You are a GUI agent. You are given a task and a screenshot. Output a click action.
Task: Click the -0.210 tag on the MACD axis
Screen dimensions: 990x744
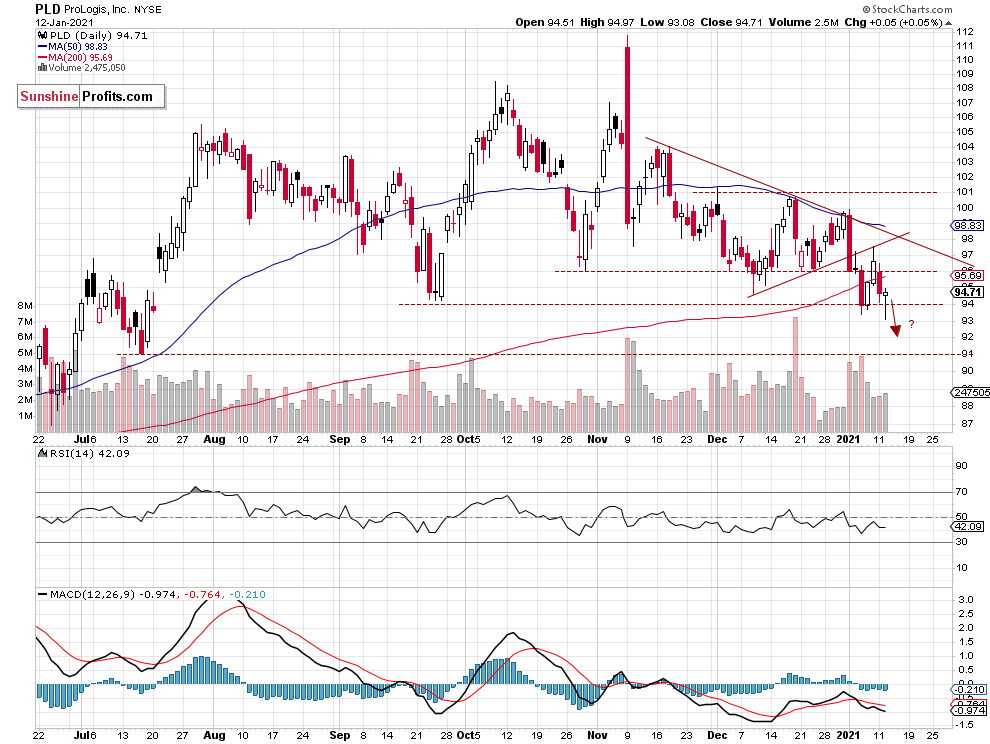point(969,689)
